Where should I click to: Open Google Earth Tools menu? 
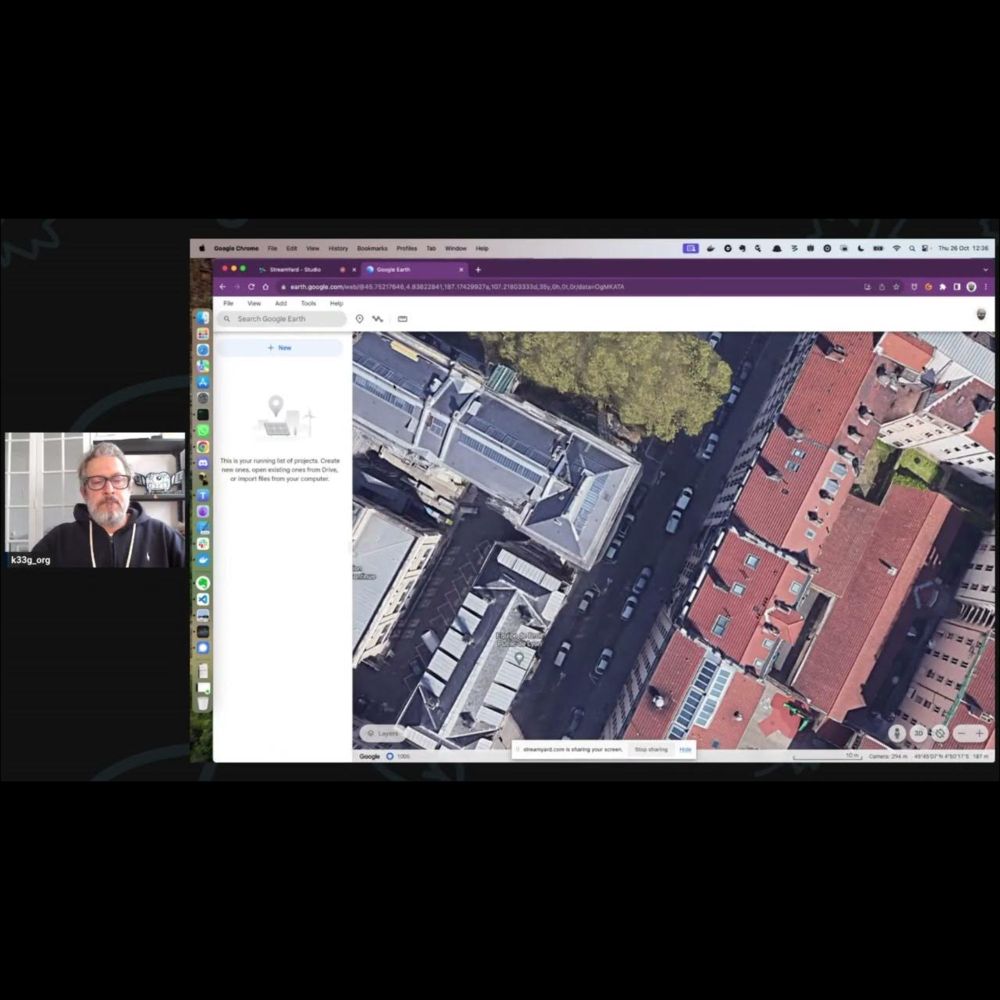point(308,304)
